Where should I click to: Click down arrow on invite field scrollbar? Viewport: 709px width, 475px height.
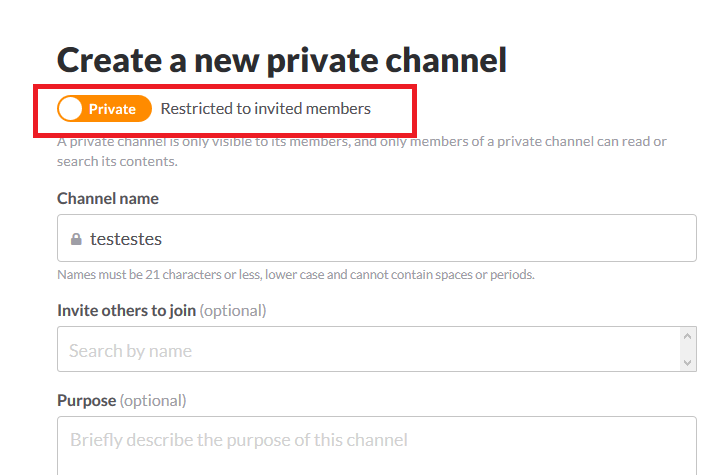click(687, 362)
